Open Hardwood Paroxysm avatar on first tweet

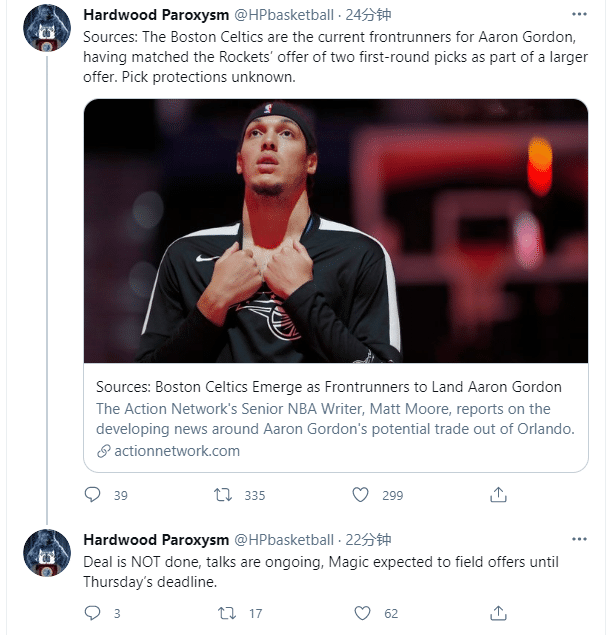tap(47, 29)
